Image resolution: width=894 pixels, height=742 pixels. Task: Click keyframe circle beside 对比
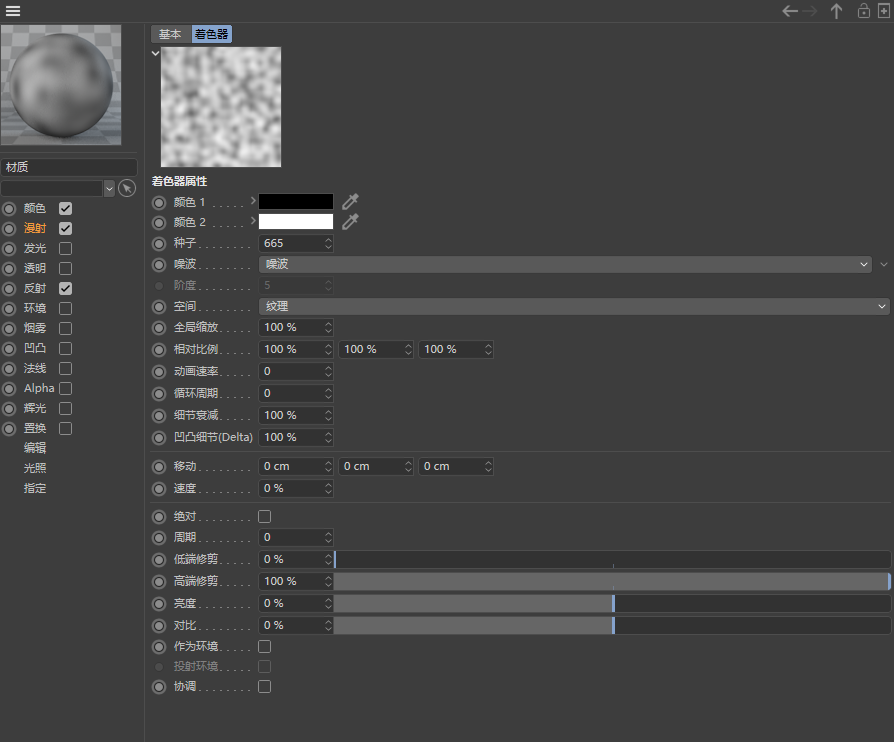159,626
